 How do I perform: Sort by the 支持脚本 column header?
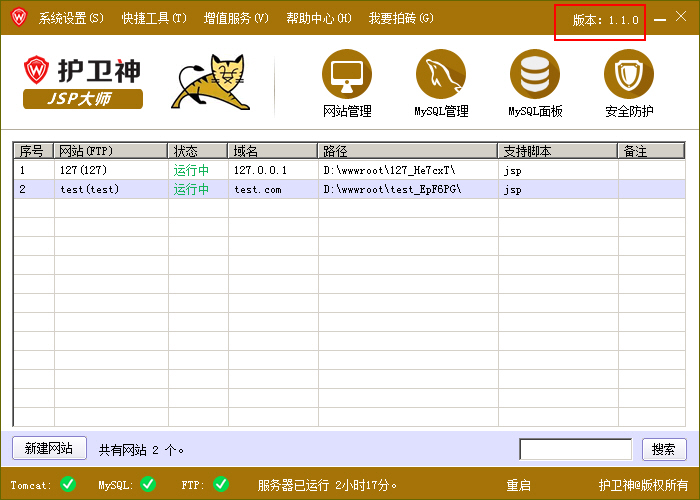(x=558, y=151)
